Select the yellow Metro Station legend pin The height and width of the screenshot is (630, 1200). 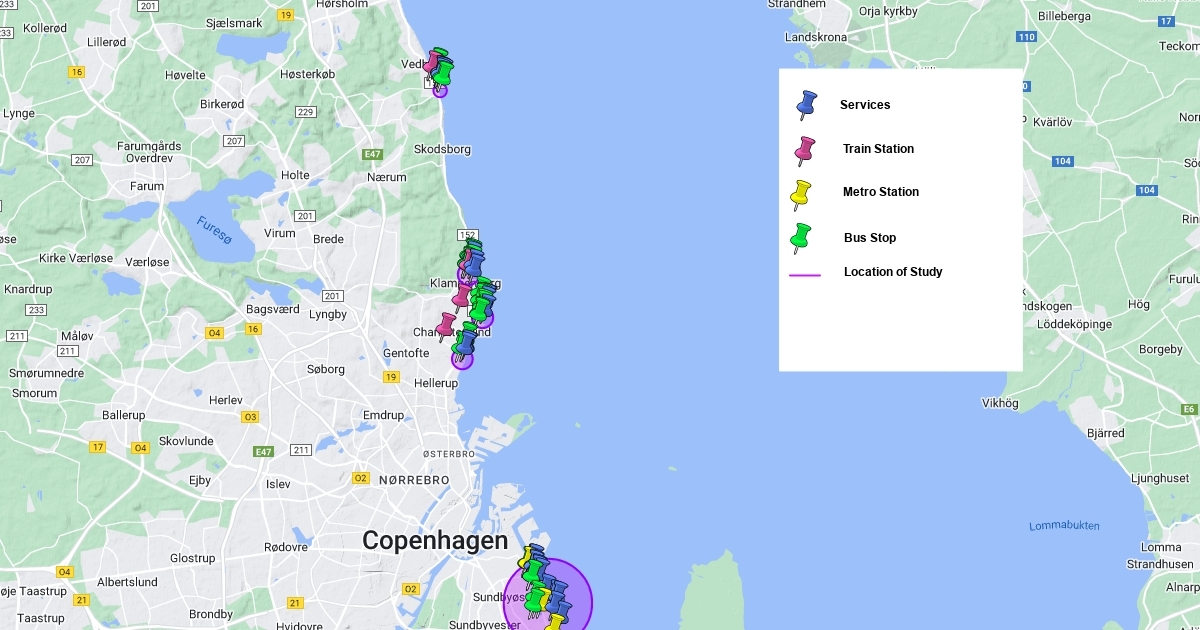(801, 193)
